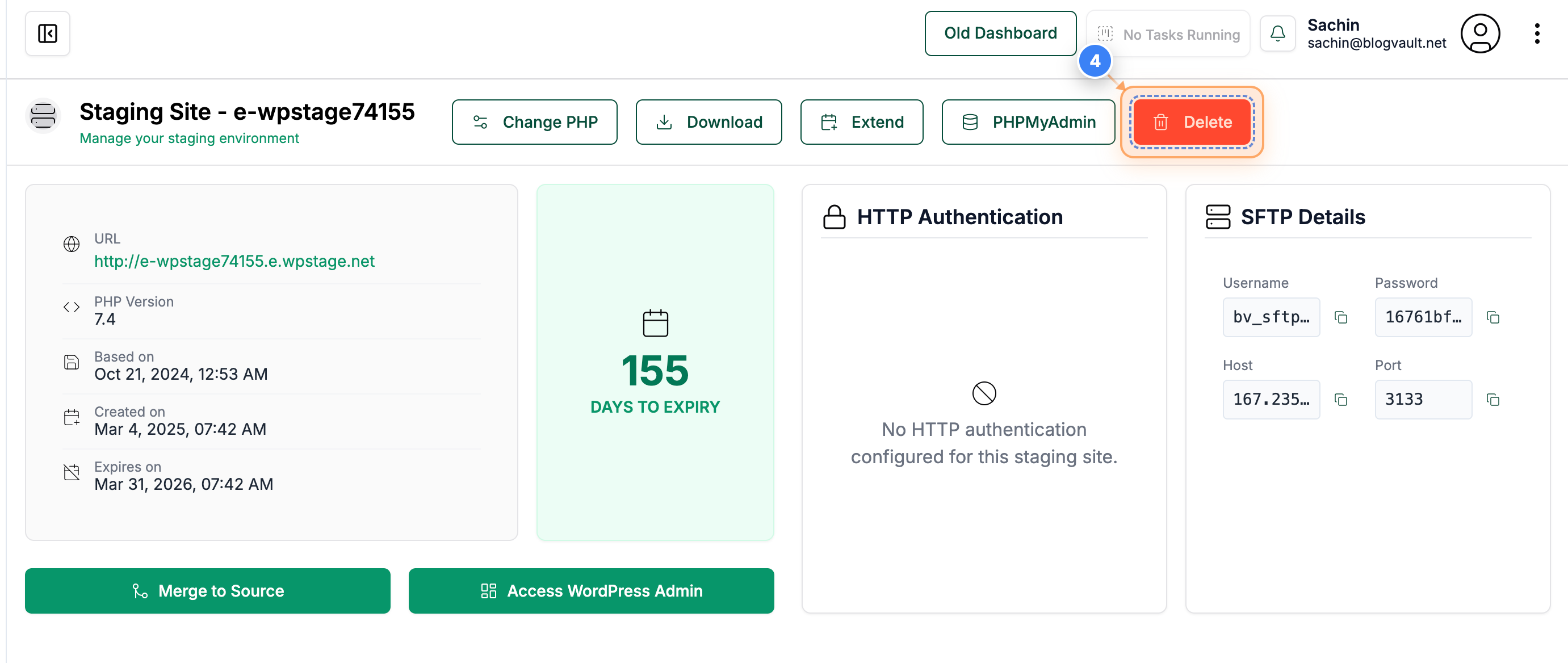1568x663 pixels.
Task: Click the crossed calendar icon beside Expires on
Action: click(x=72, y=472)
